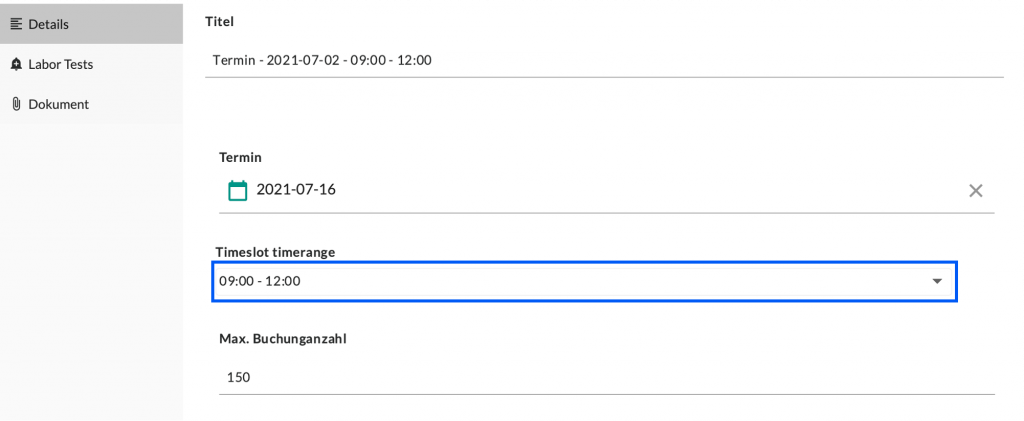Click the Max. Buchunganzahl label
Image resolution: width=1024 pixels, height=421 pixels.
(x=283, y=338)
